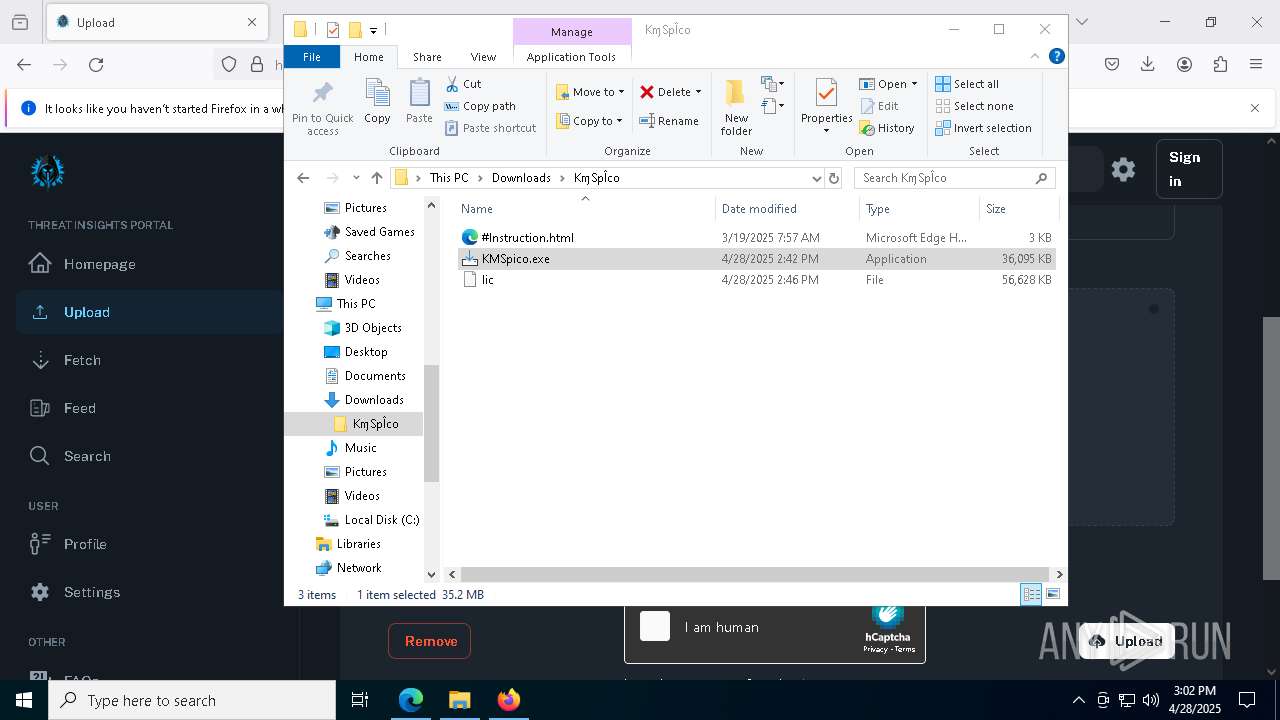This screenshot has height=720, width=1280.
Task: Click Paste shortcut command
Action: (x=490, y=128)
